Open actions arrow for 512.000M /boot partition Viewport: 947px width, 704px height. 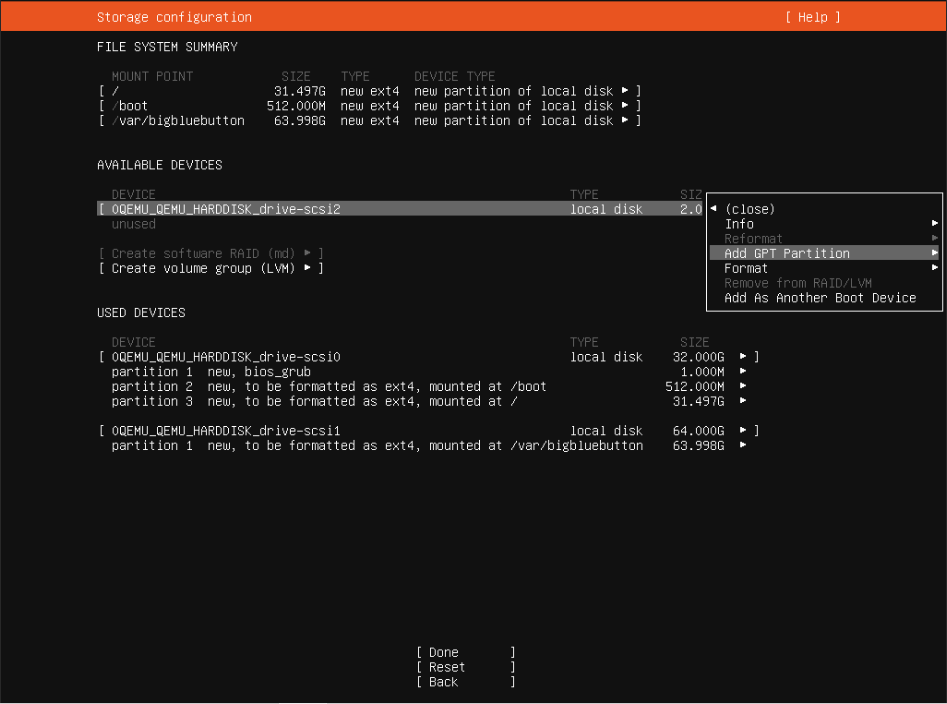tap(743, 387)
